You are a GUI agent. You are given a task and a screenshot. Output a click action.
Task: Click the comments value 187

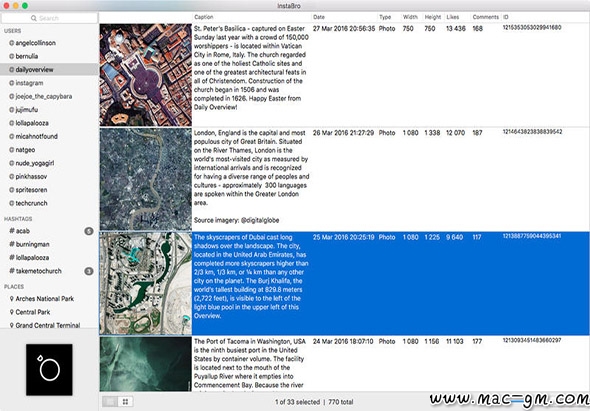[477, 133]
